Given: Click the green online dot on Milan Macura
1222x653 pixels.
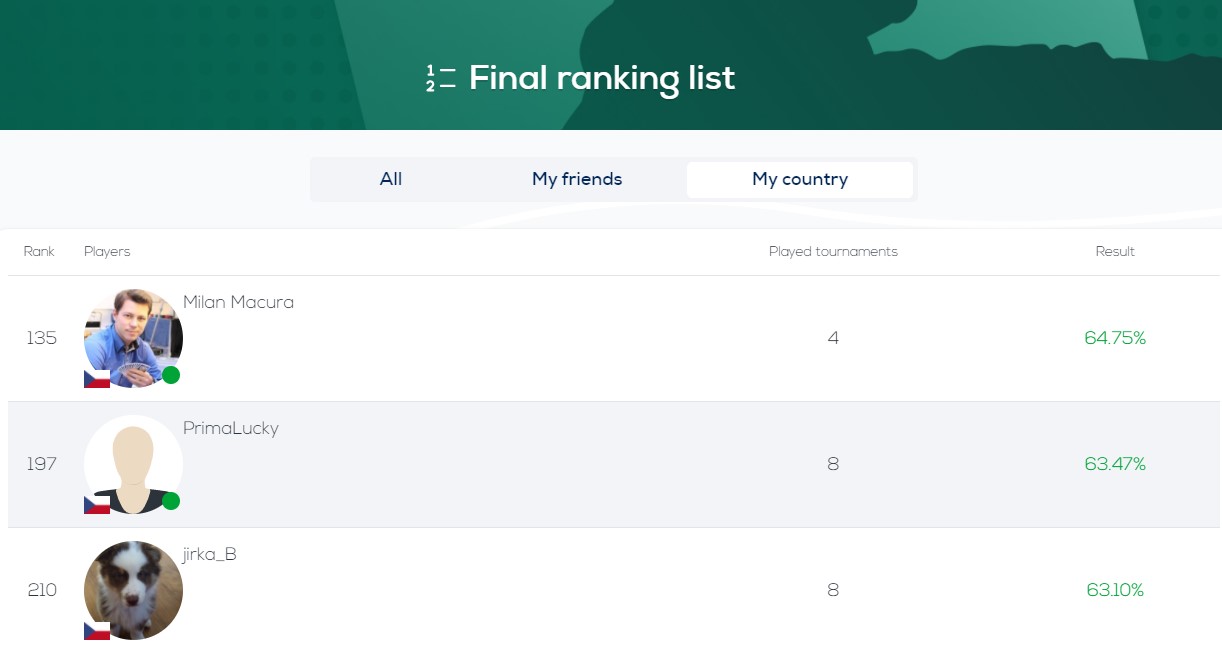Looking at the screenshot, I should click(171, 375).
